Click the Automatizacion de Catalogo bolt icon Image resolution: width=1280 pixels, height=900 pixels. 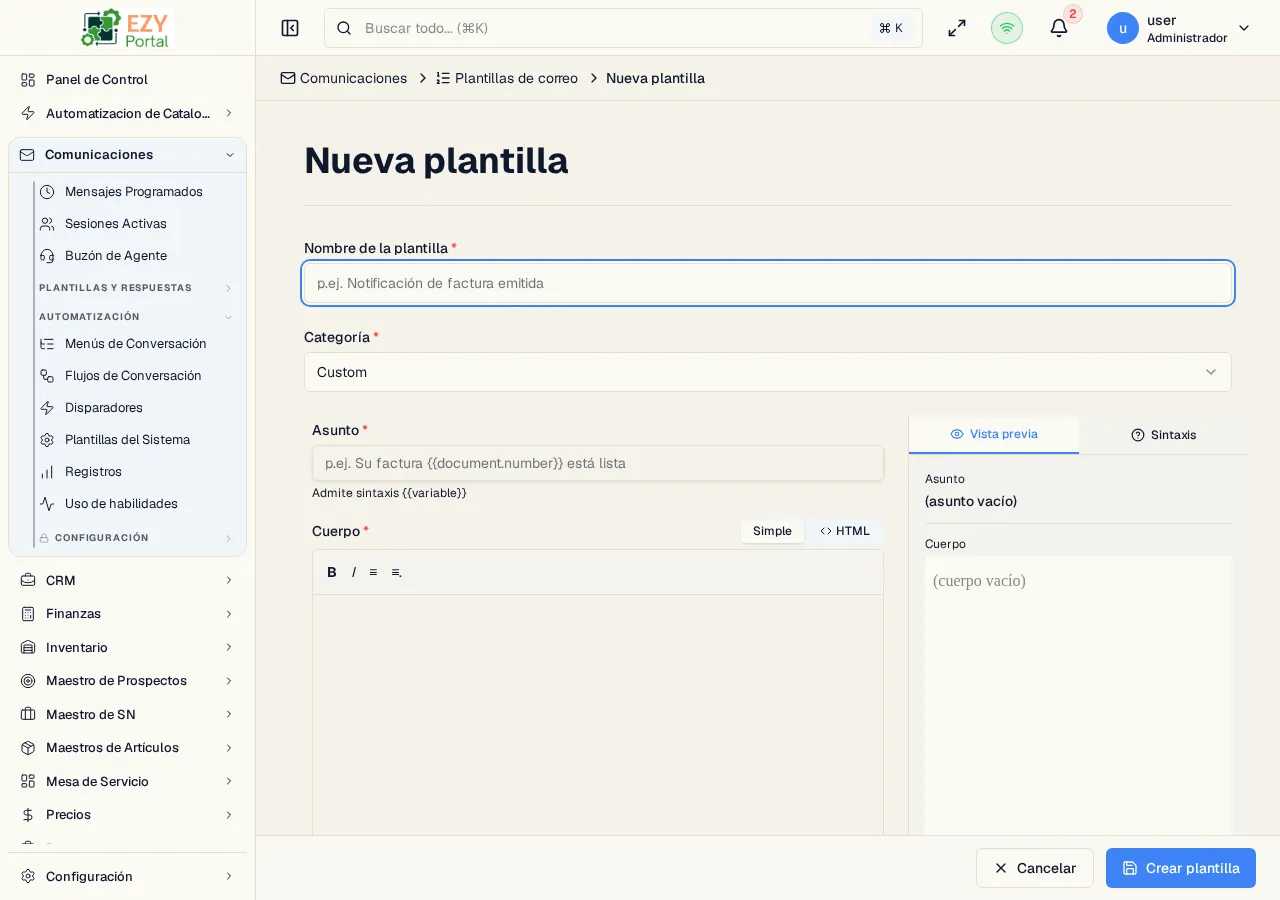point(28,113)
